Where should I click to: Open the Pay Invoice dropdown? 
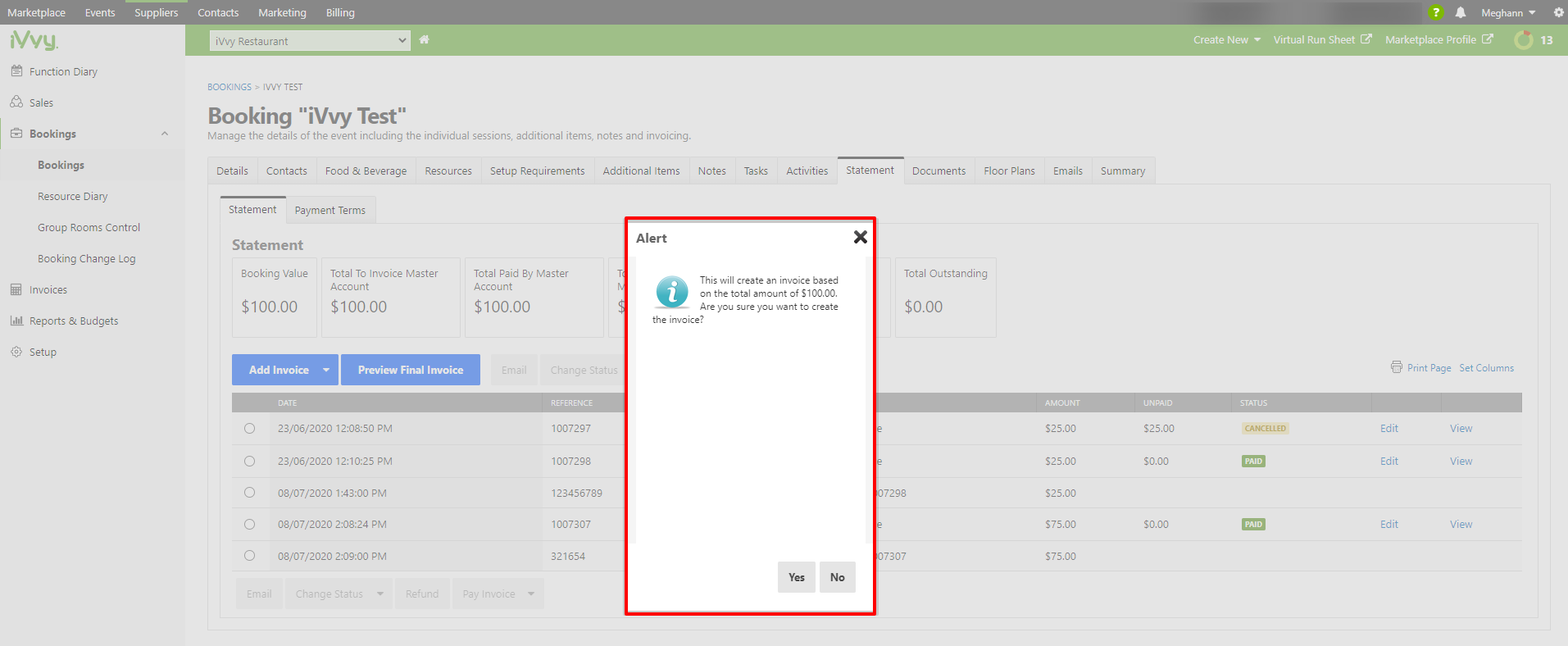coord(498,594)
